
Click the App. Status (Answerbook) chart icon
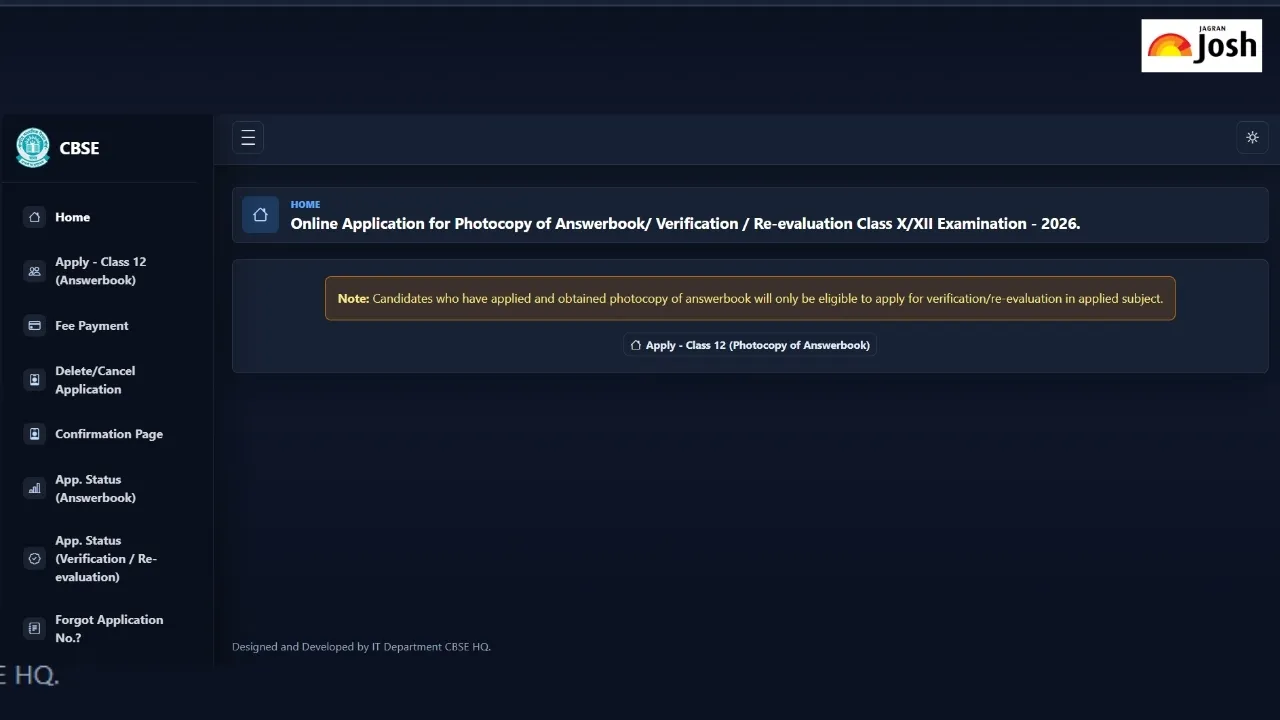35,489
